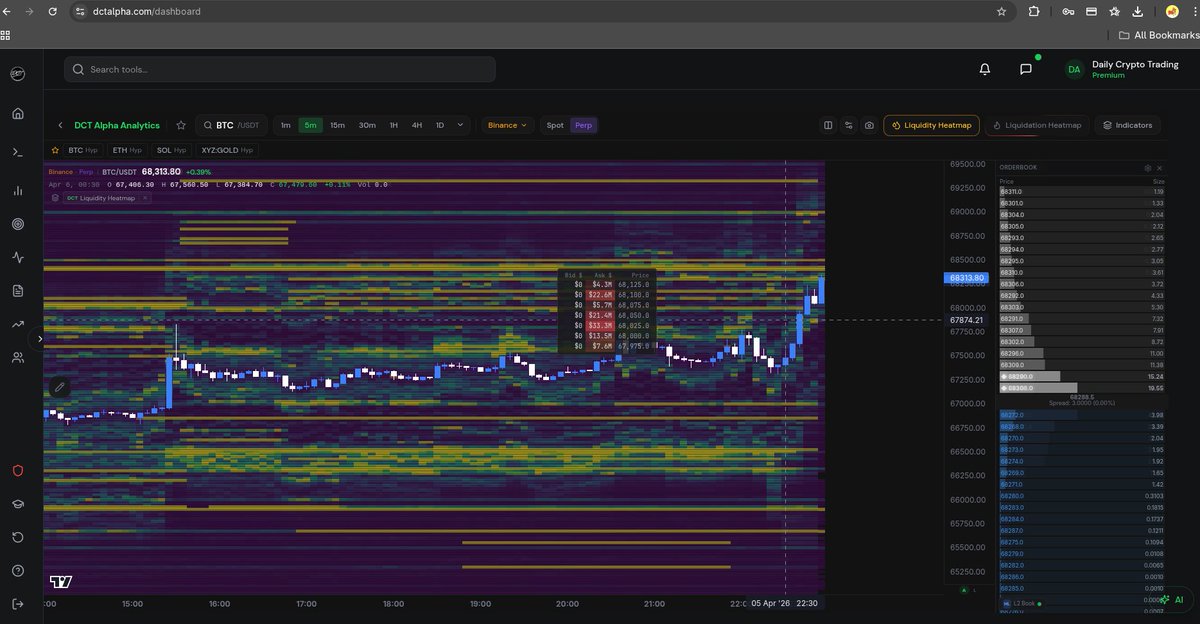The width and height of the screenshot is (1200, 624).
Task: Open the BTC /USDT symbol search
Action: [230, 125]
